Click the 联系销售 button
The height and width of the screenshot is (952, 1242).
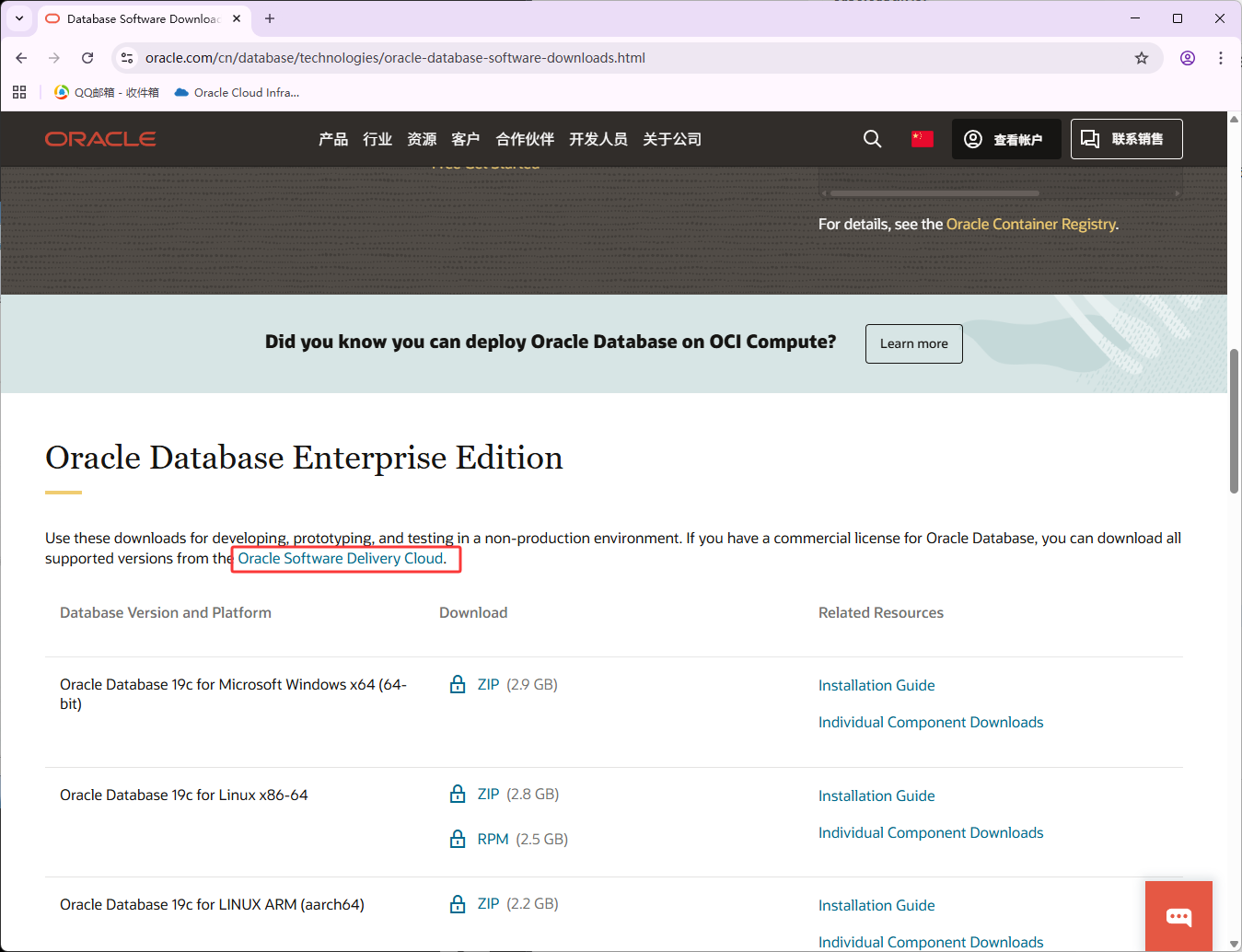point(1127,139)
